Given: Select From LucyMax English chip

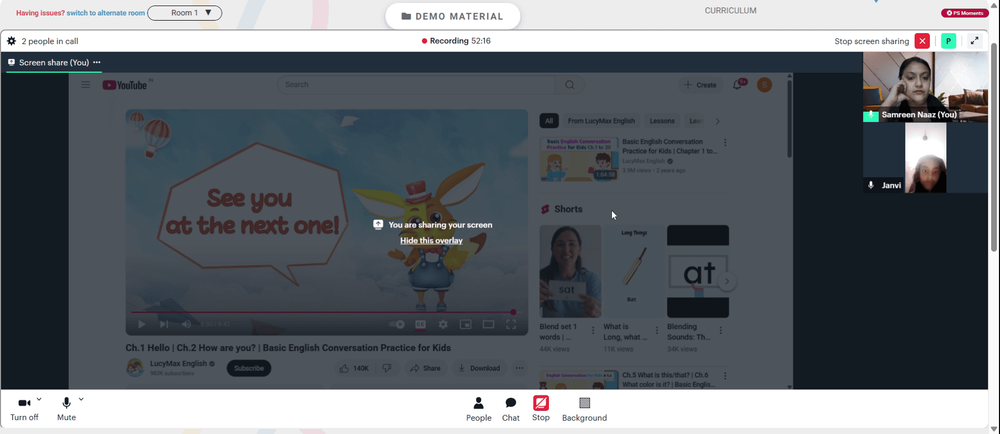Looking at the screenshot, I should coord(601,121).
